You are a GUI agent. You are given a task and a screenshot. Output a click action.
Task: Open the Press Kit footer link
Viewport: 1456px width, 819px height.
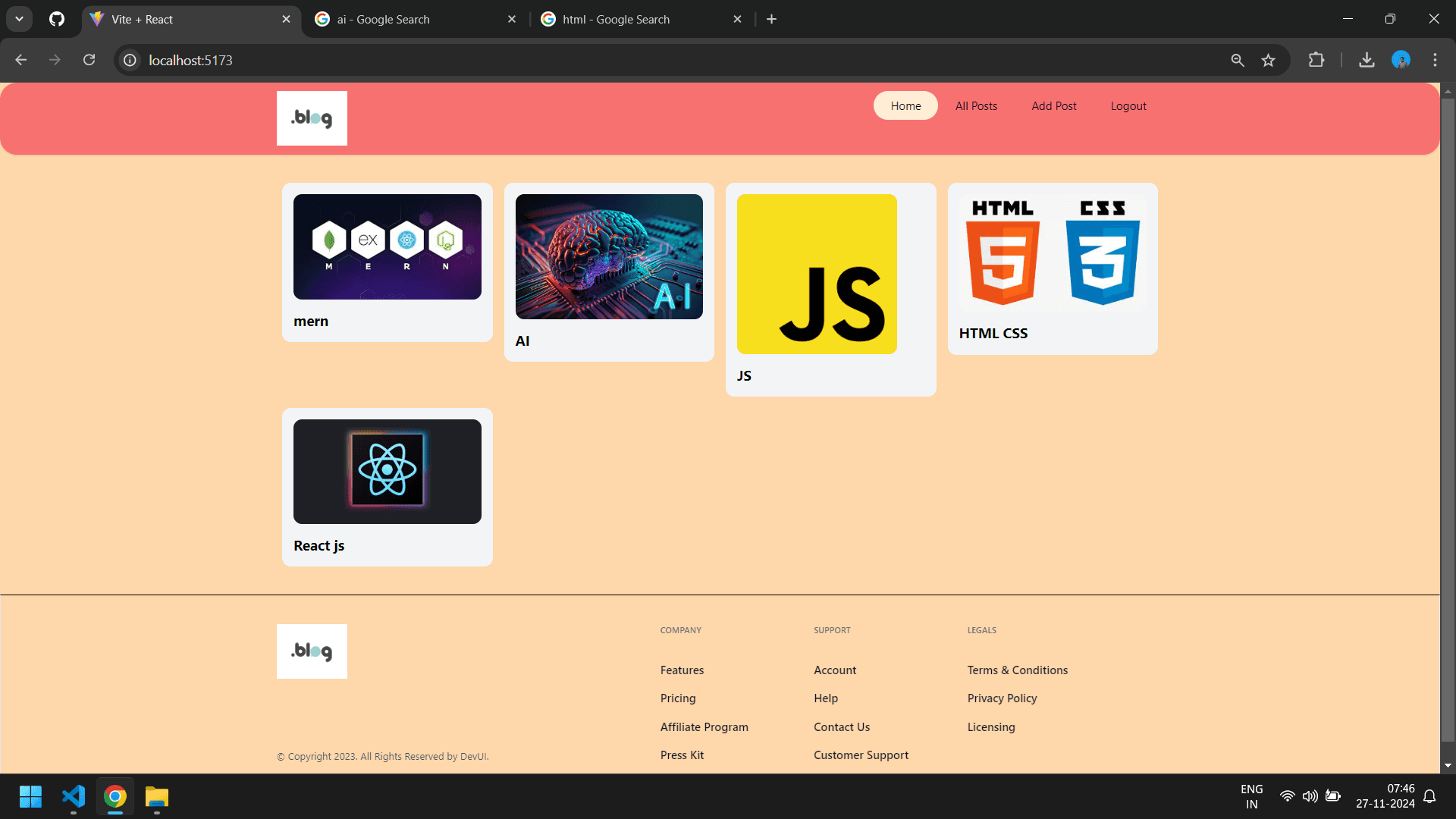[682, 755]
